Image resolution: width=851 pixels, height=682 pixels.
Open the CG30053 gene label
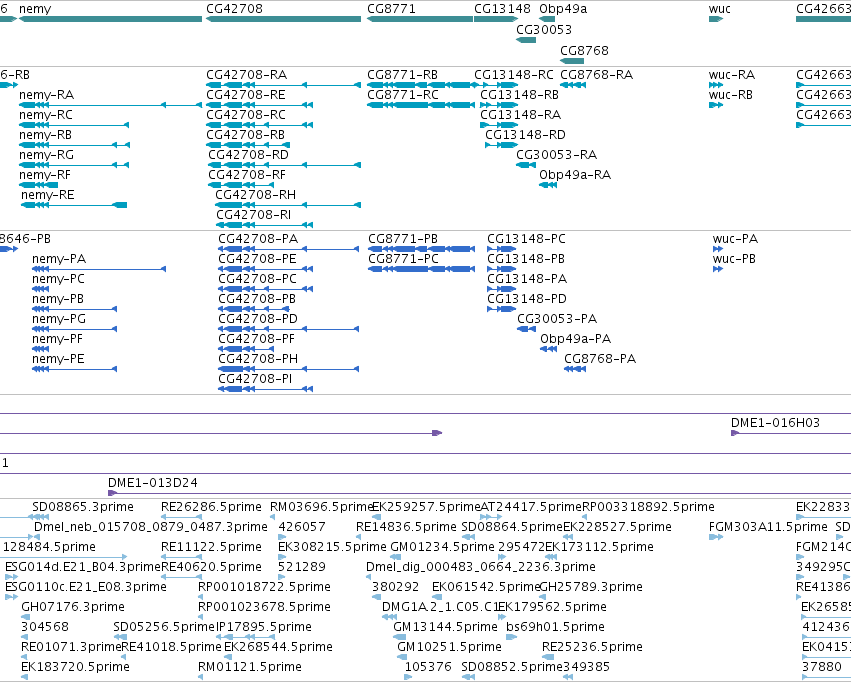544,29
